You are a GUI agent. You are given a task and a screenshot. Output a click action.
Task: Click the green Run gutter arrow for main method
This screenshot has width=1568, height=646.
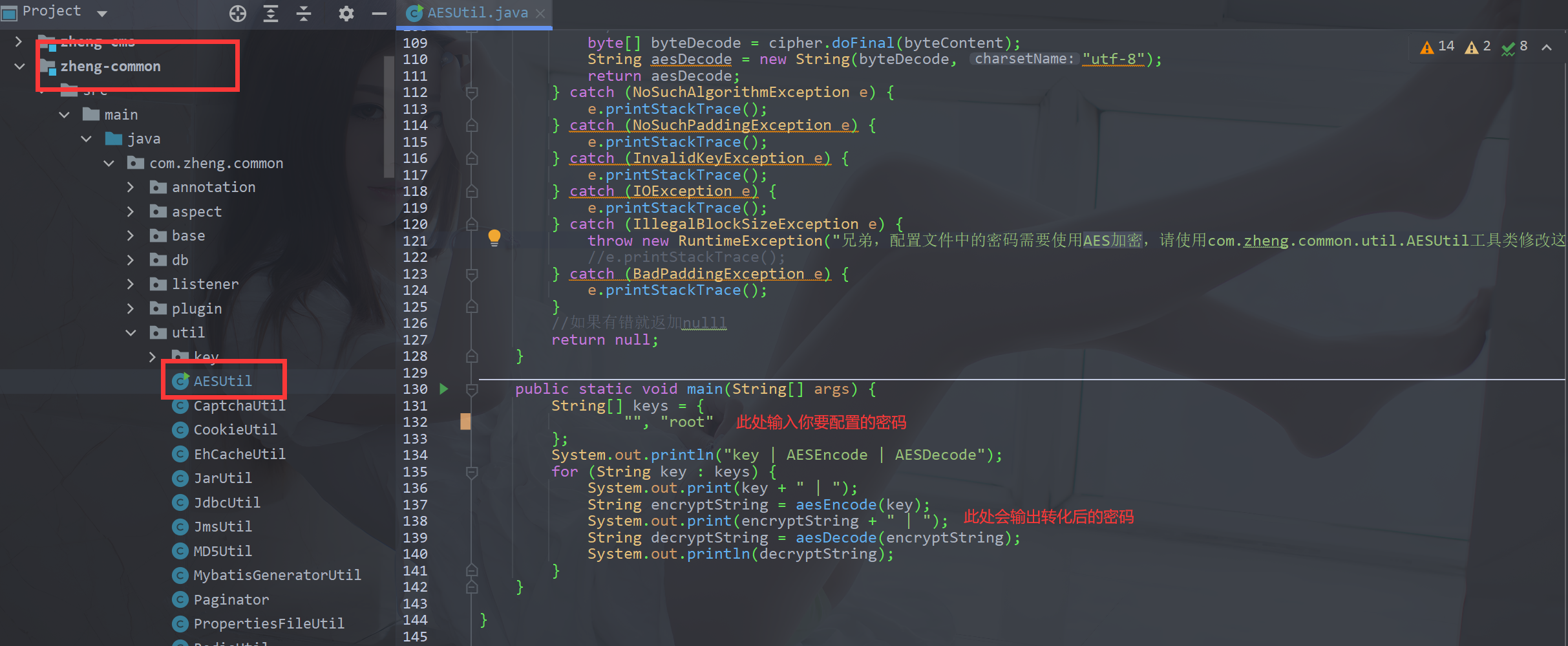click(x=444, y=389)
